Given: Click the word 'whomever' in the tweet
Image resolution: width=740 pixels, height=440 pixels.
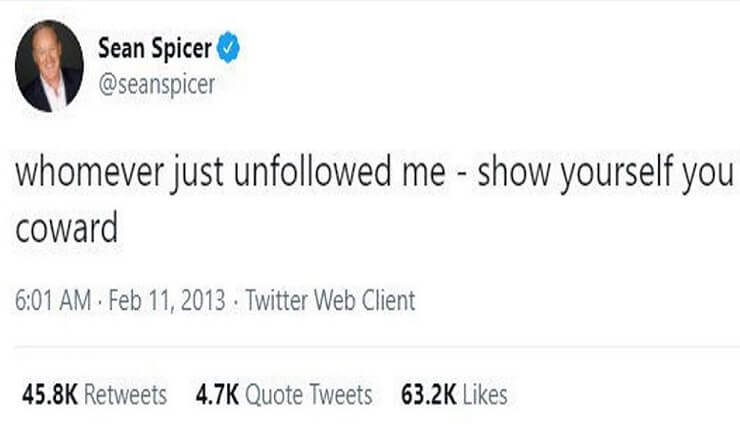Looking at the screenshot, I should click(x=90, y=171).
